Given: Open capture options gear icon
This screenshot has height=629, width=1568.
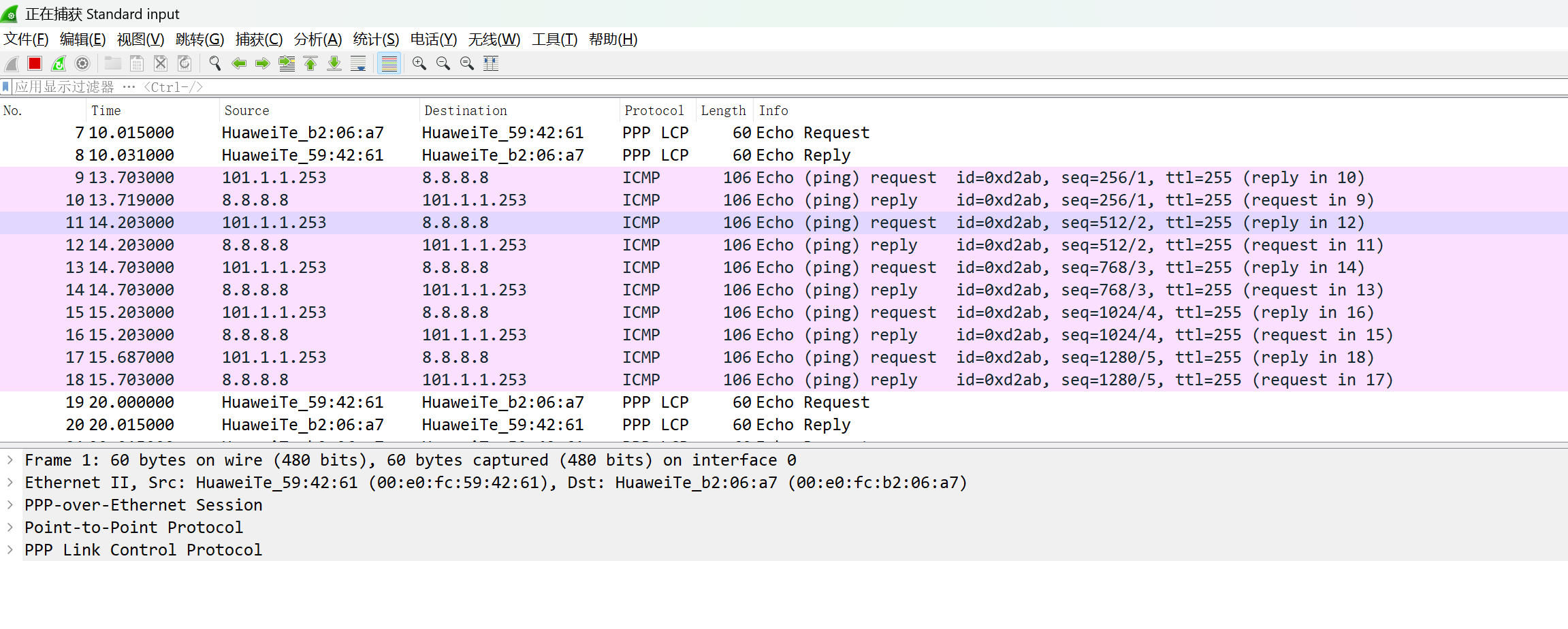Looking at the screenshot, I should click(x=82, y=63).
